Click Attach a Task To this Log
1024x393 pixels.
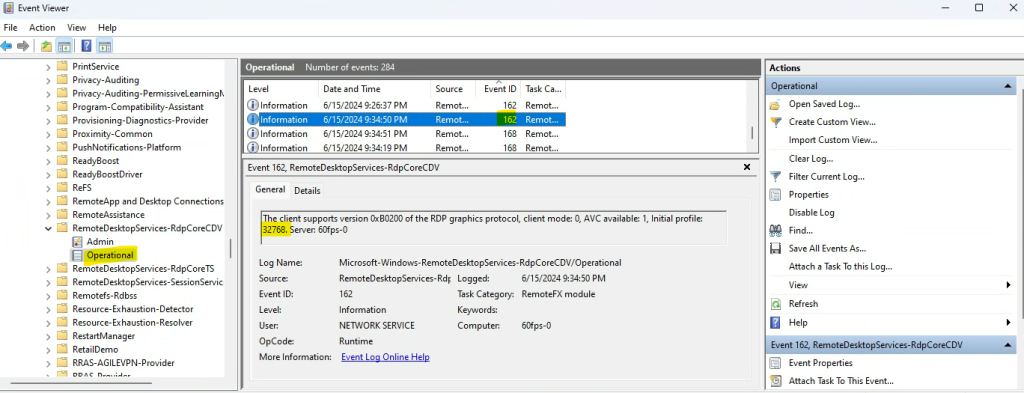(840, 266)
